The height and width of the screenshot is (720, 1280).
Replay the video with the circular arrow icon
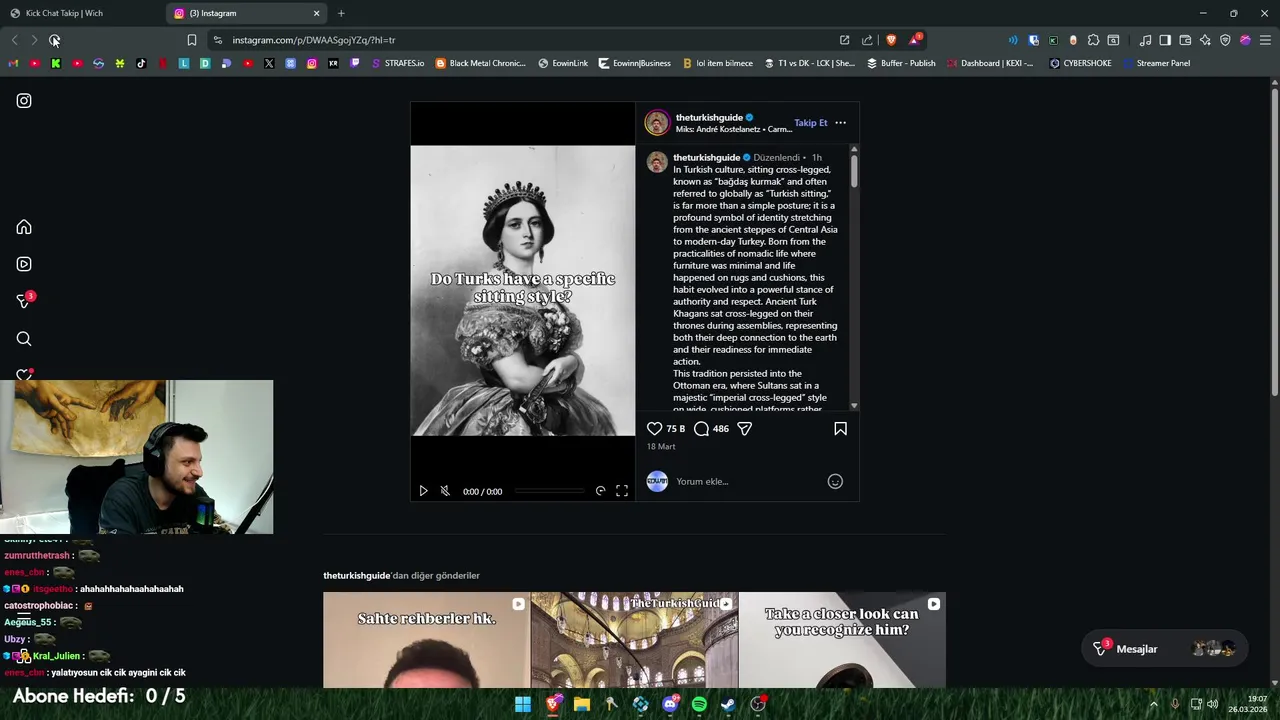(x=600, y=491)
